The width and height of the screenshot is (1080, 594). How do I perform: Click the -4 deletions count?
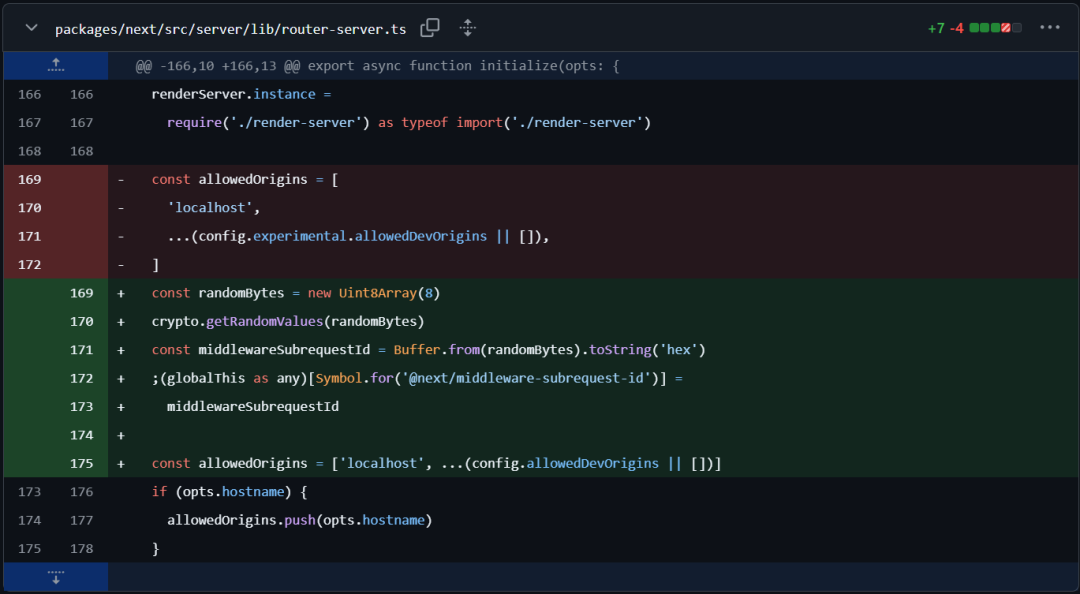coord(956,28)
